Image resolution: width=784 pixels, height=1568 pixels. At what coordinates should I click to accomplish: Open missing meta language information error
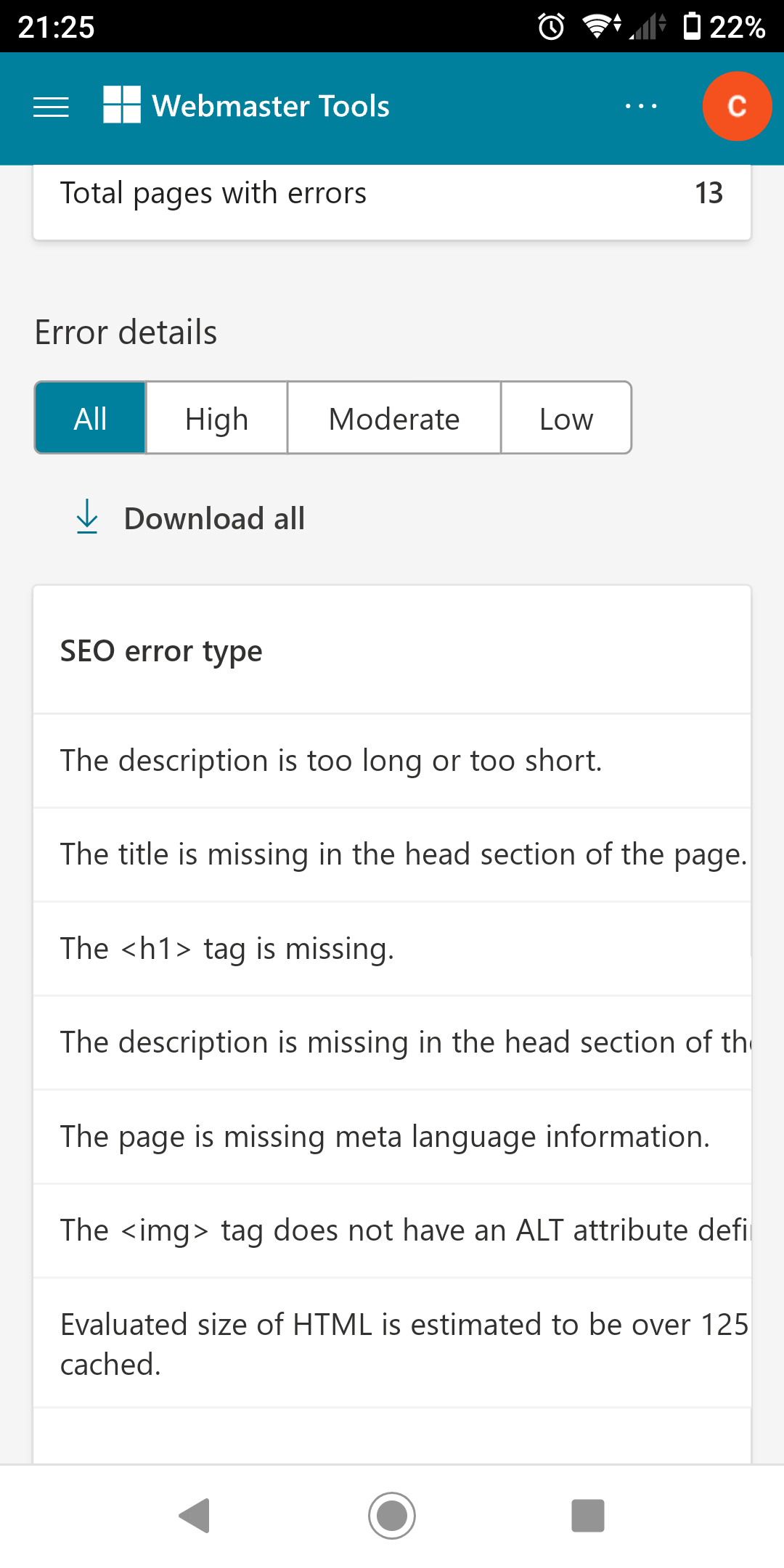tap(385, 1137)
